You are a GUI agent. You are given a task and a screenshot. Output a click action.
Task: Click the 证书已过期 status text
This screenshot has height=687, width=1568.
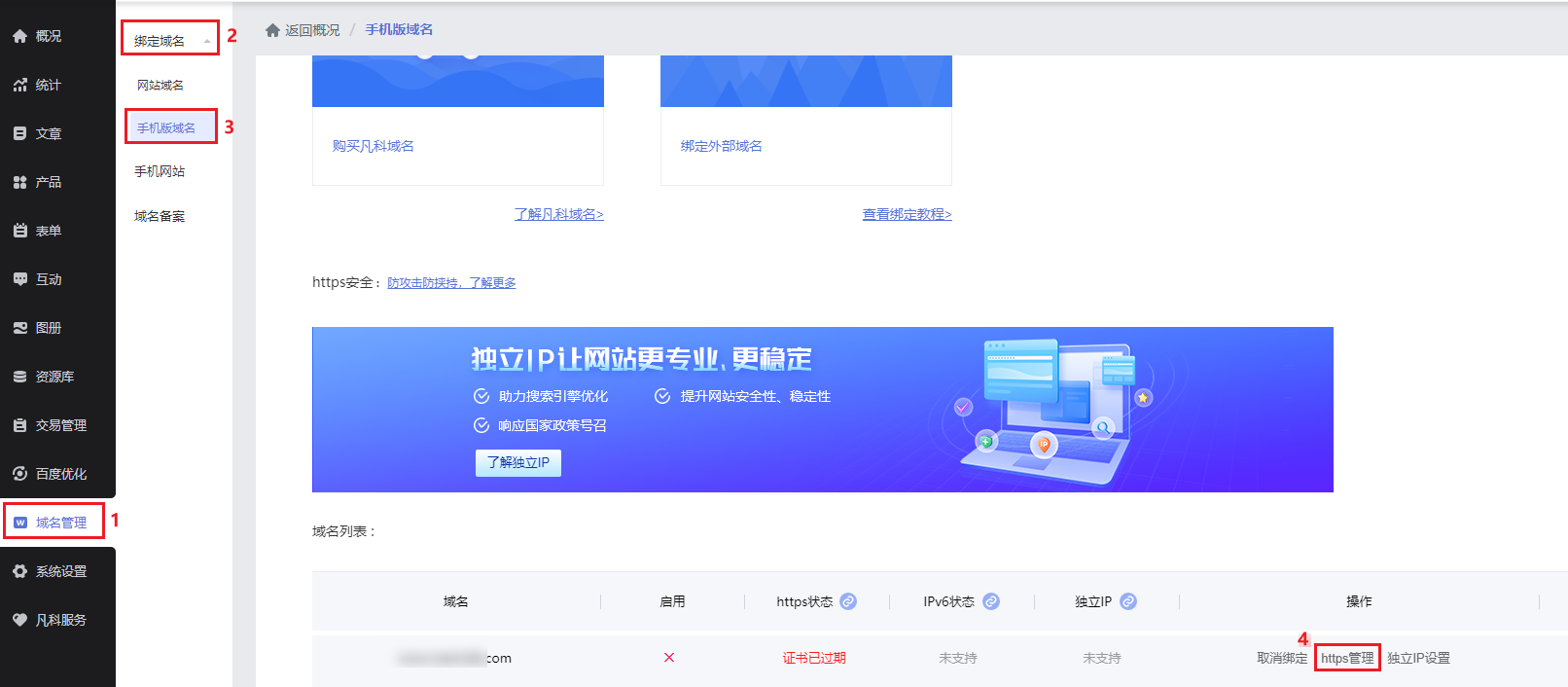tap(814, 659)
